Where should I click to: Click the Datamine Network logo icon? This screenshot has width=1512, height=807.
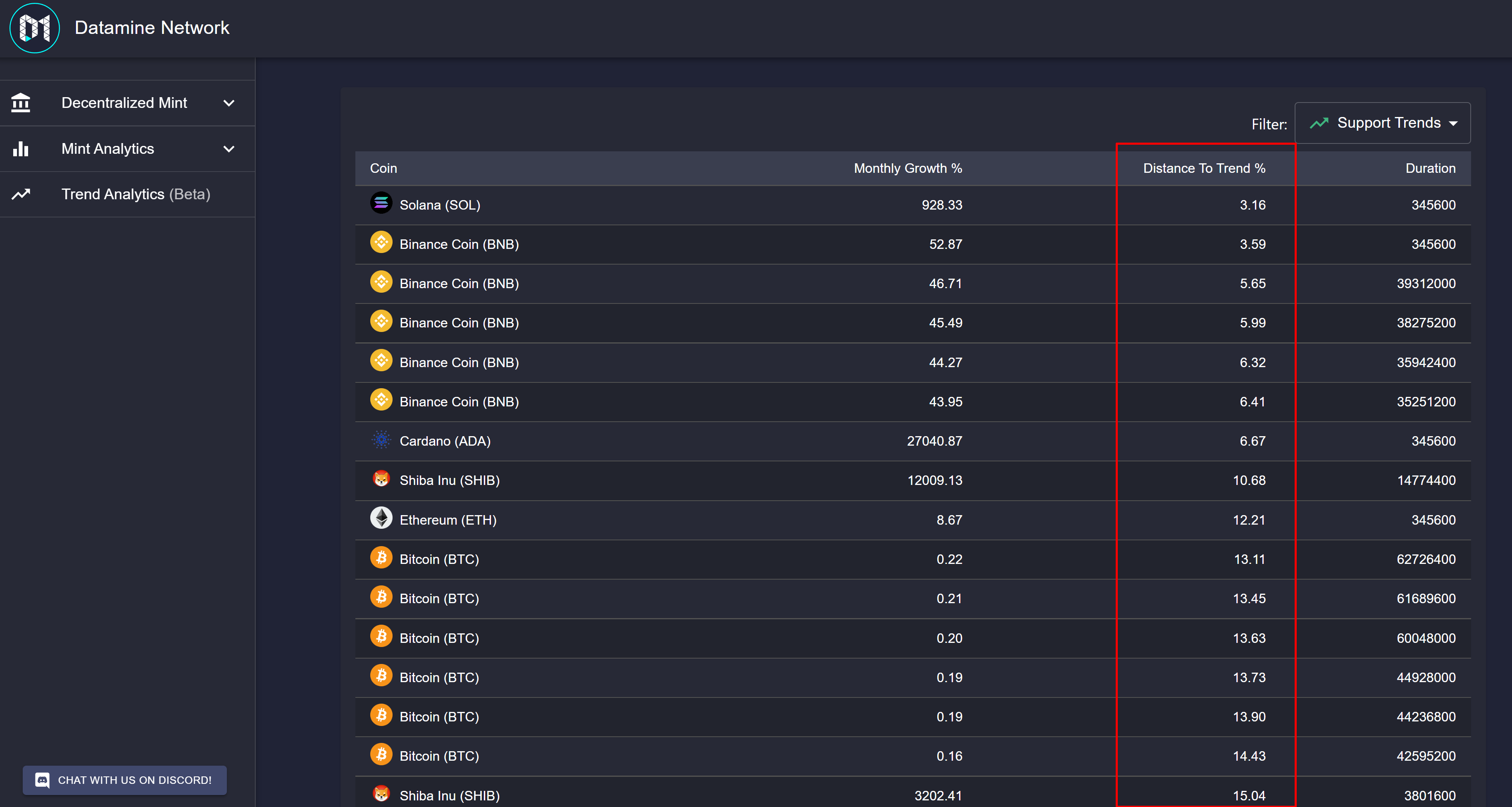click(x=35, y=28)
